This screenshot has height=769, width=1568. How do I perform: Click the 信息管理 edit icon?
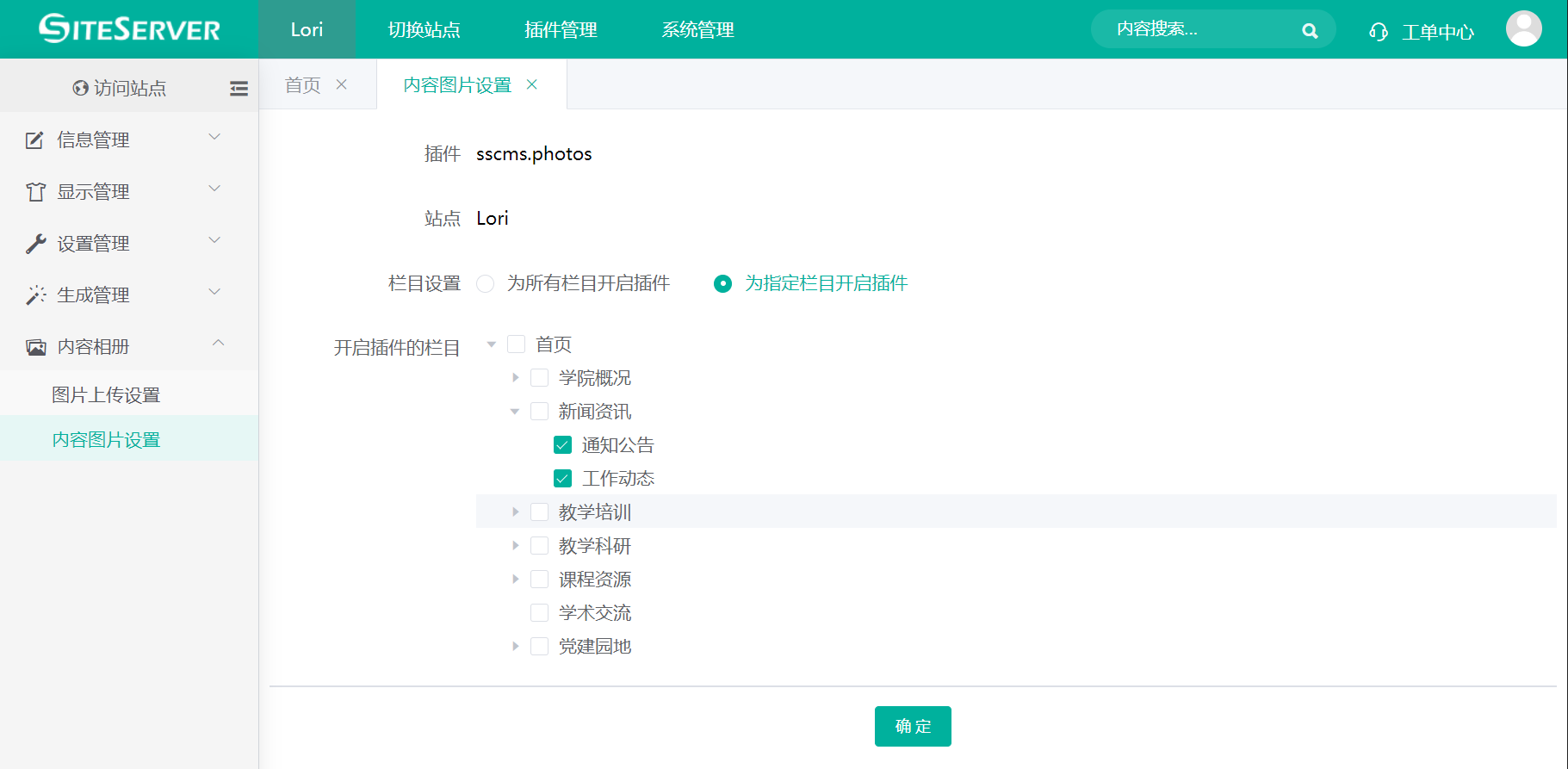coord(34,140)
